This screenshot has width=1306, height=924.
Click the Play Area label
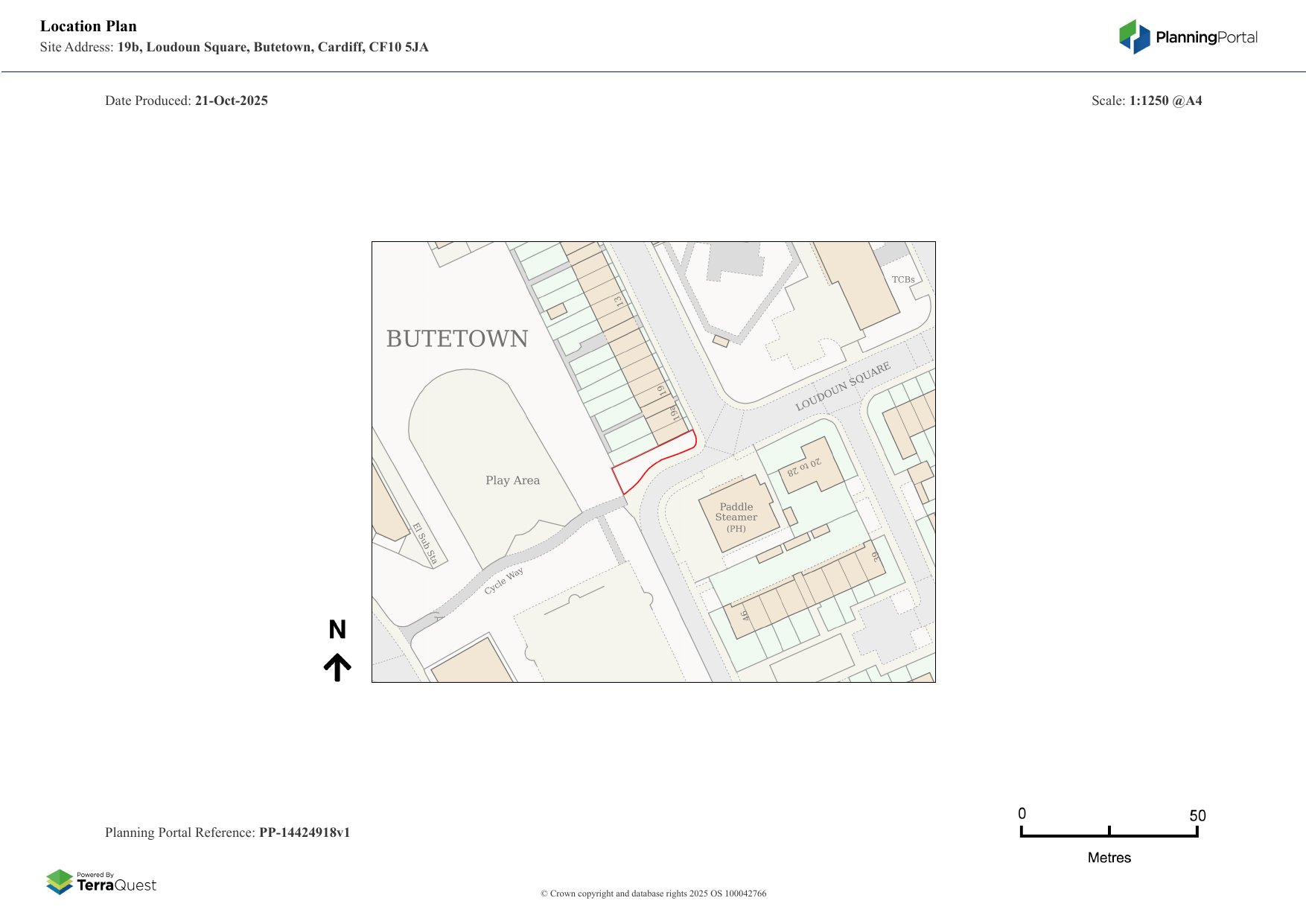coord(512,480)
